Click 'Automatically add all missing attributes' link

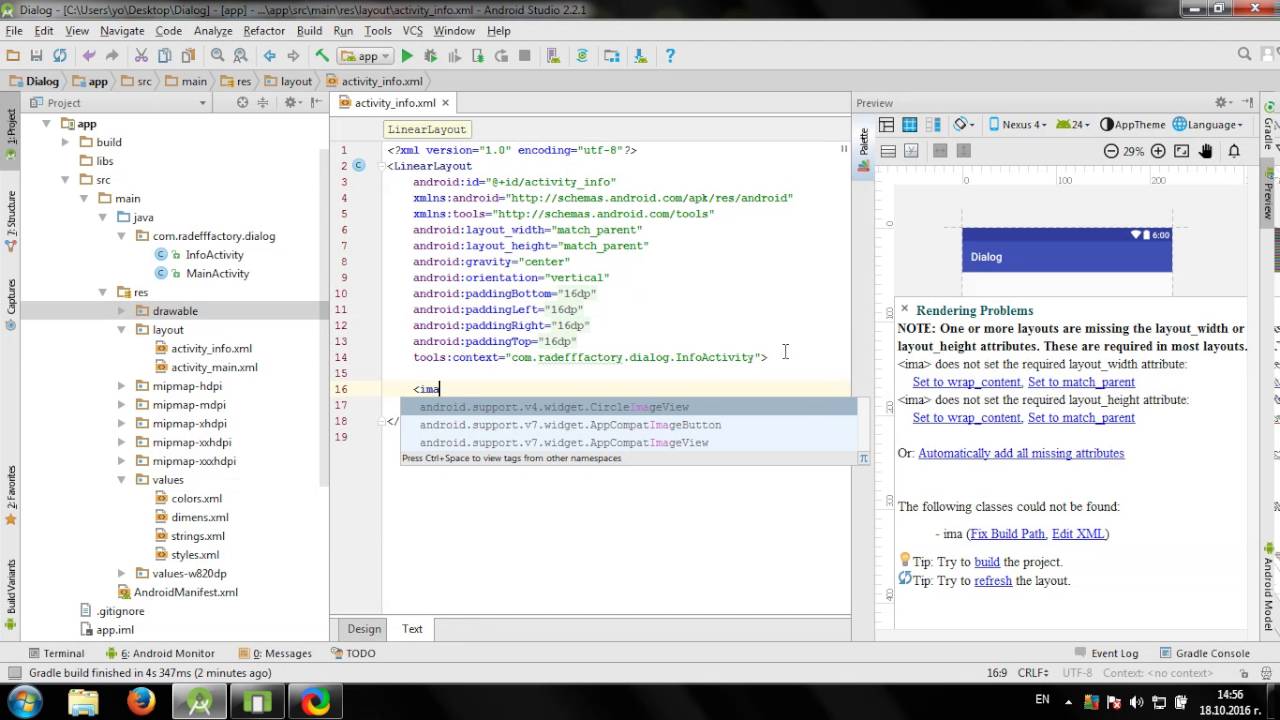coord(1021,453)
